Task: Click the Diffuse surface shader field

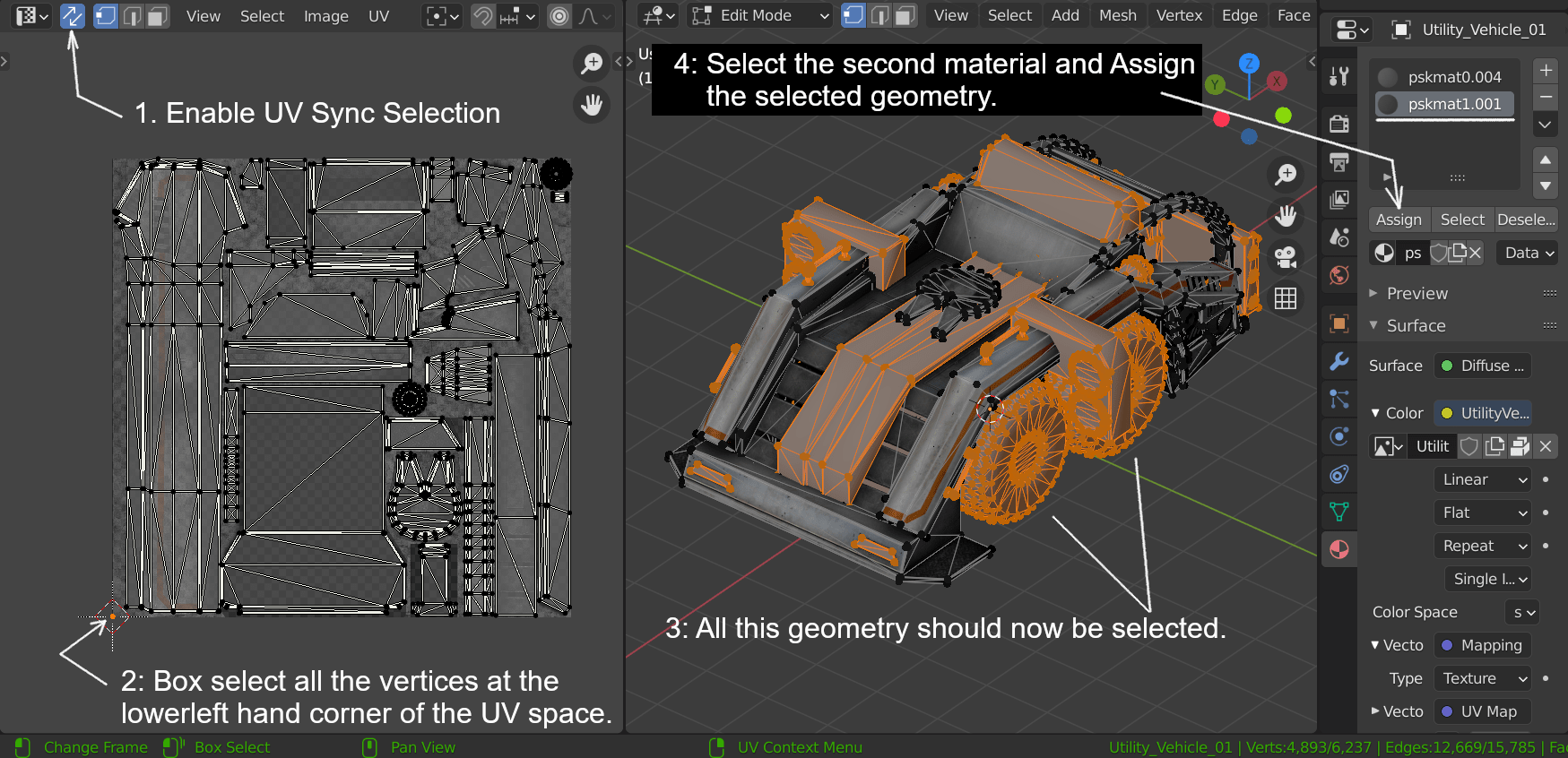Action: [1483, 366]
